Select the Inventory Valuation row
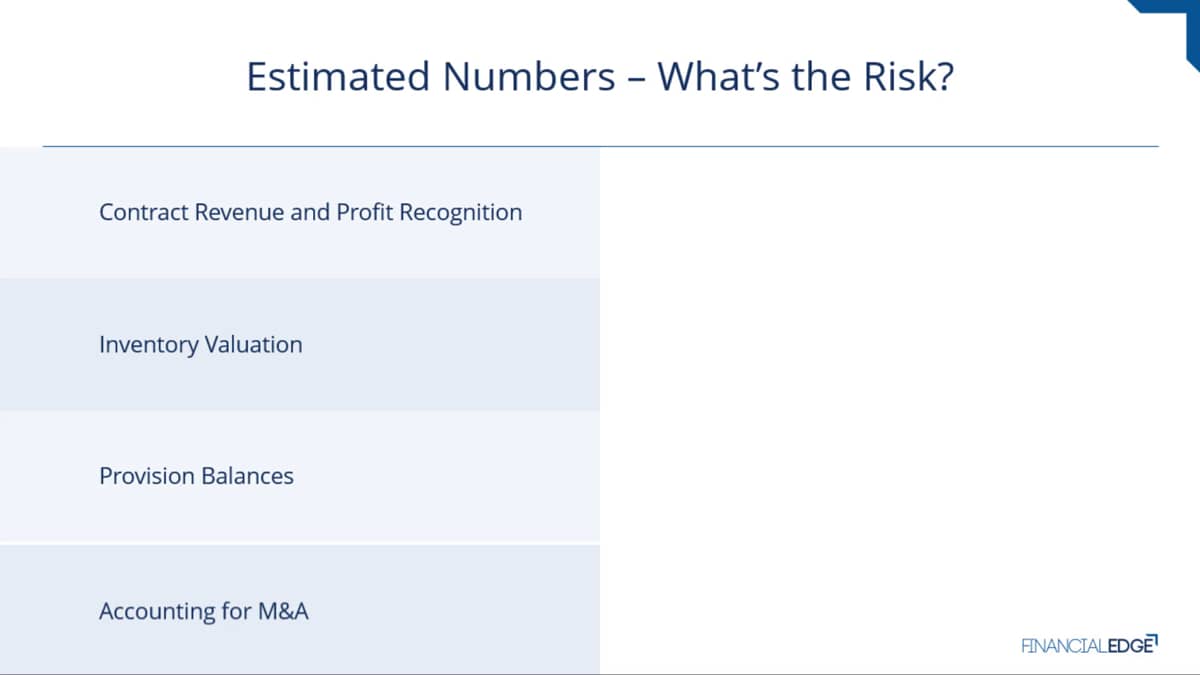The image size is (1200, 675). 300,344
